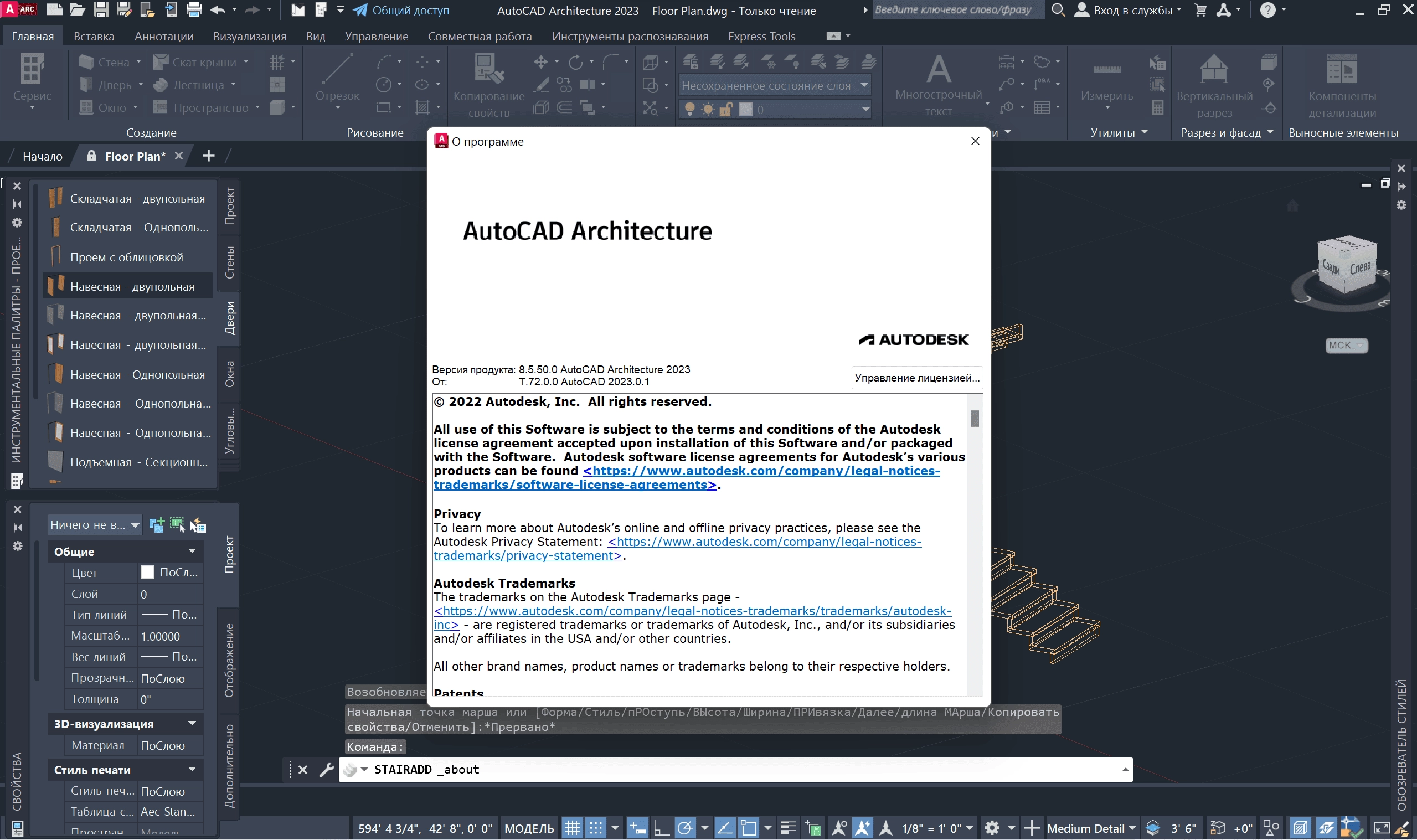Screen dimensions: 1417x840
Task: Open the current layer dropdown showing 0
Action: 775,109
